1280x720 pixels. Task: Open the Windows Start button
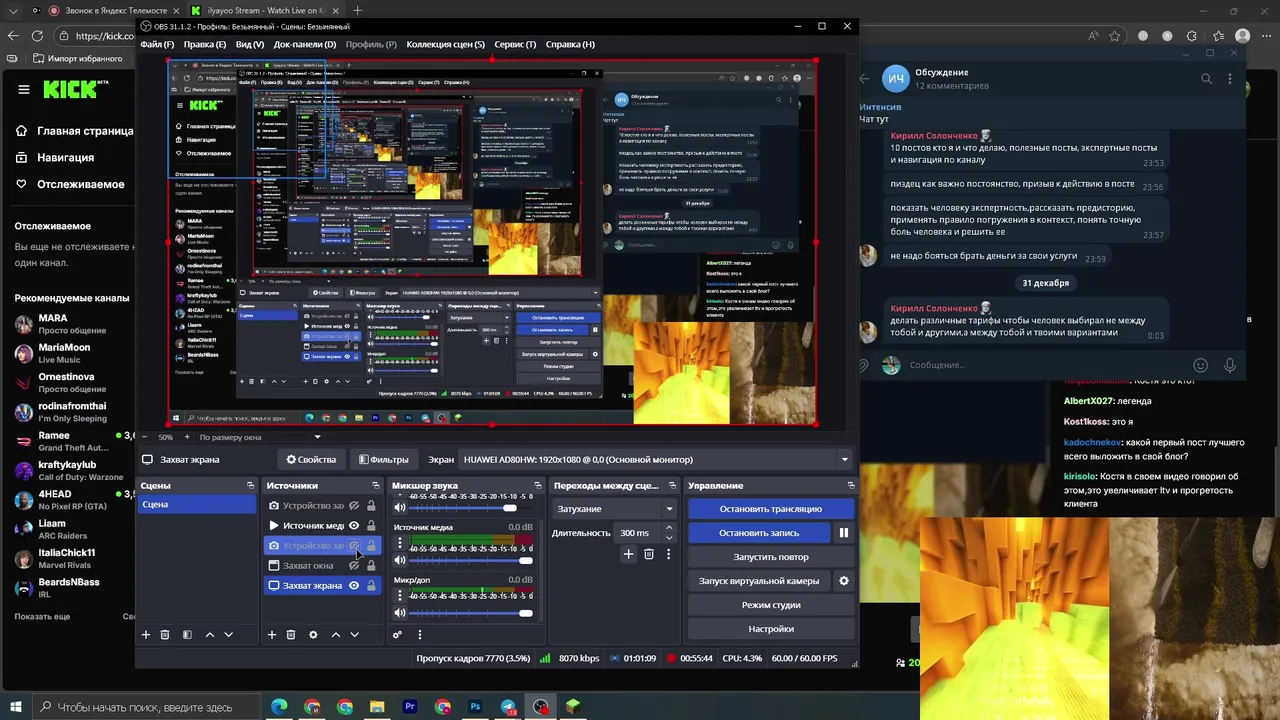click(16, 707)
